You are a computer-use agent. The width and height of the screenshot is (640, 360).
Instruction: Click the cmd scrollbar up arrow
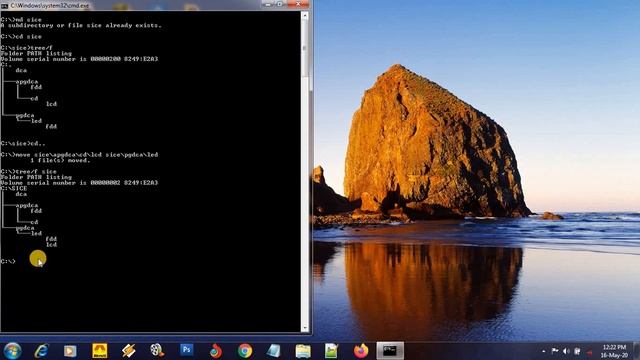(304, 16)
